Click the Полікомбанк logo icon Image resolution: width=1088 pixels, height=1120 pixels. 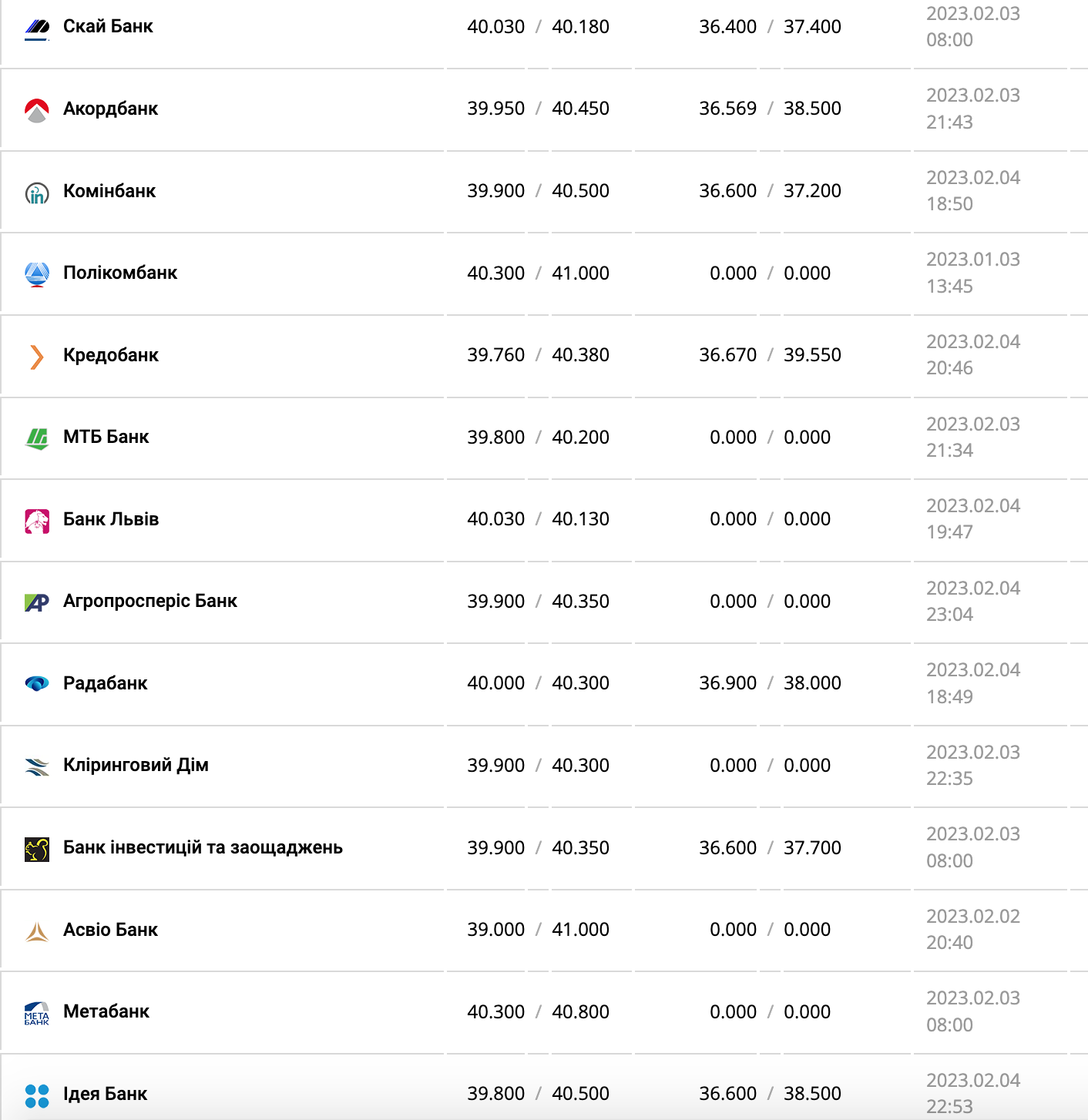36,273
